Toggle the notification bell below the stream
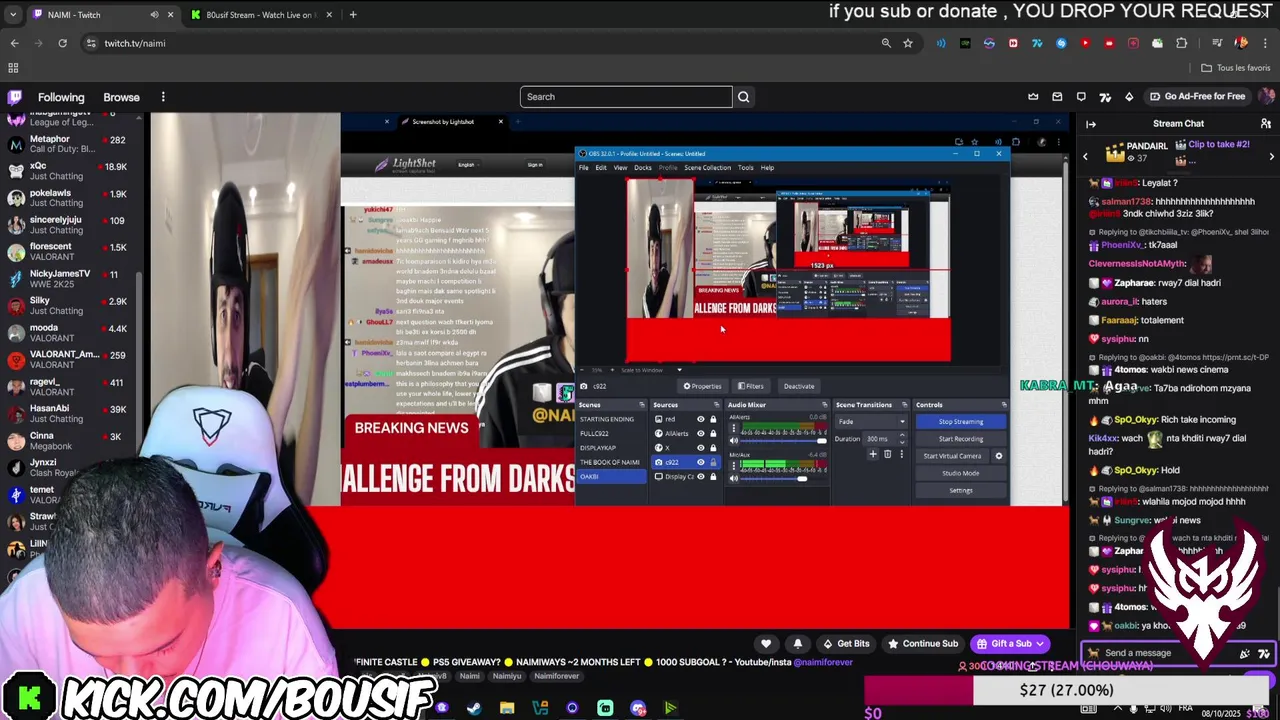Screen dimensions: 1280x720 point(798,644)
